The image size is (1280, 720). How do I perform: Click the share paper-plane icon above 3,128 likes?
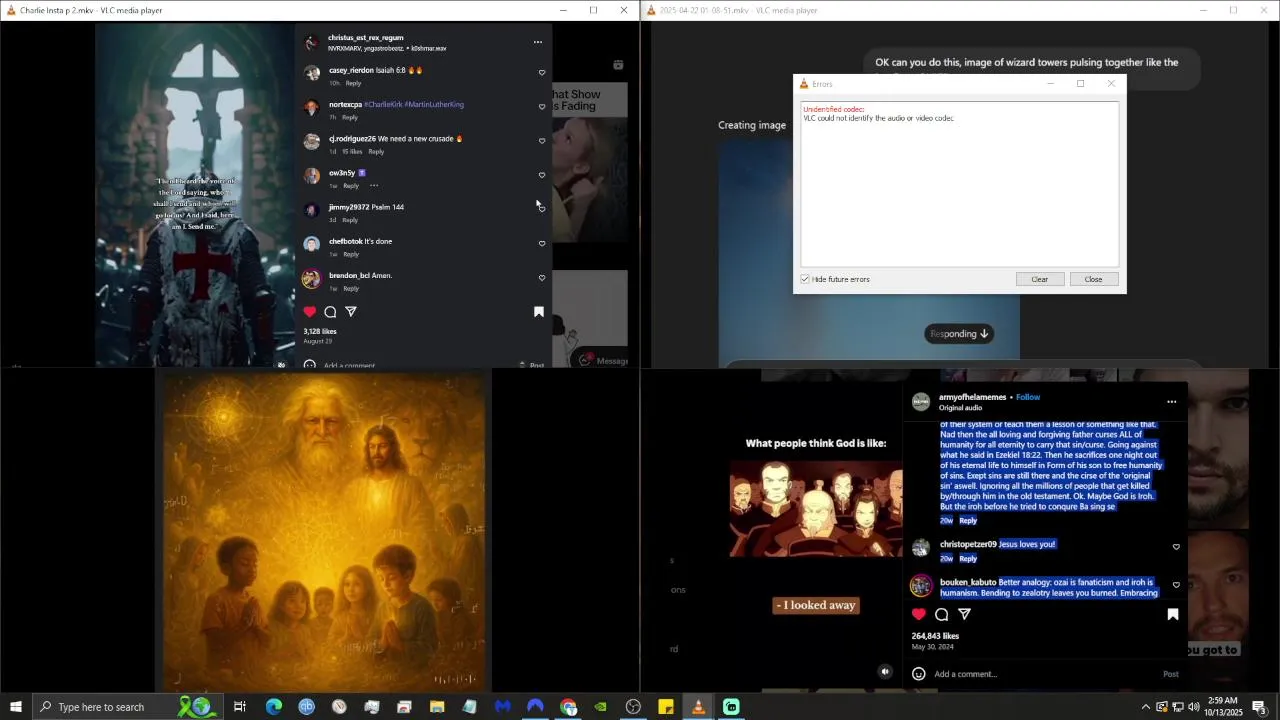point(351,312)
